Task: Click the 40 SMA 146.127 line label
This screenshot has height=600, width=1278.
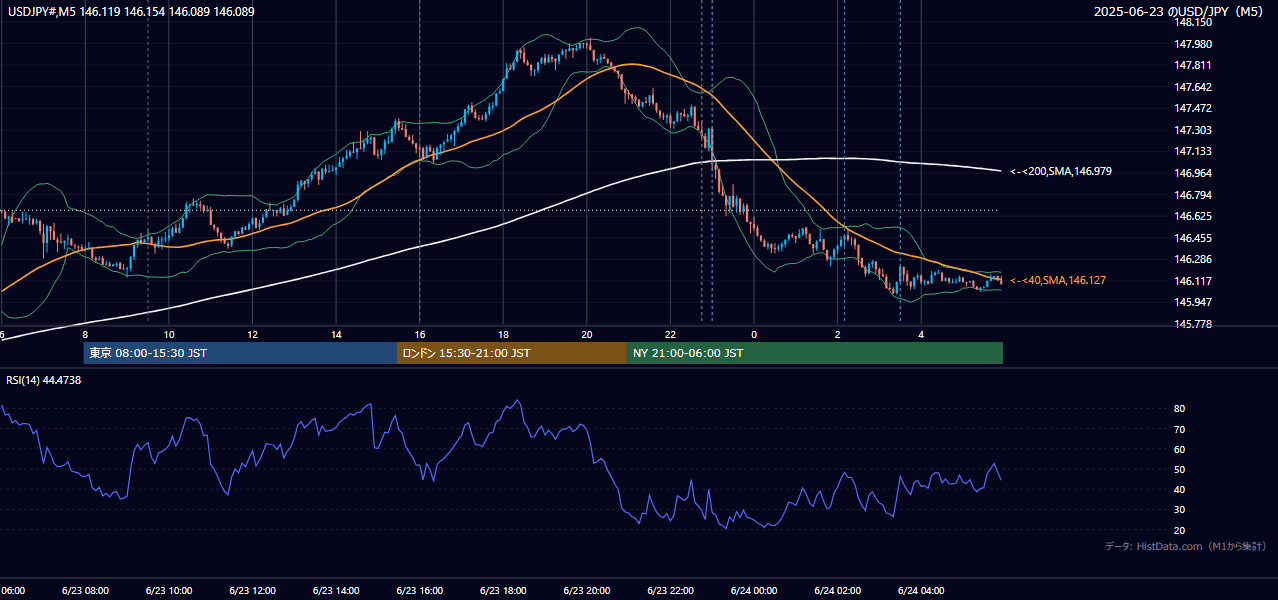Action: coord(1058,281)
